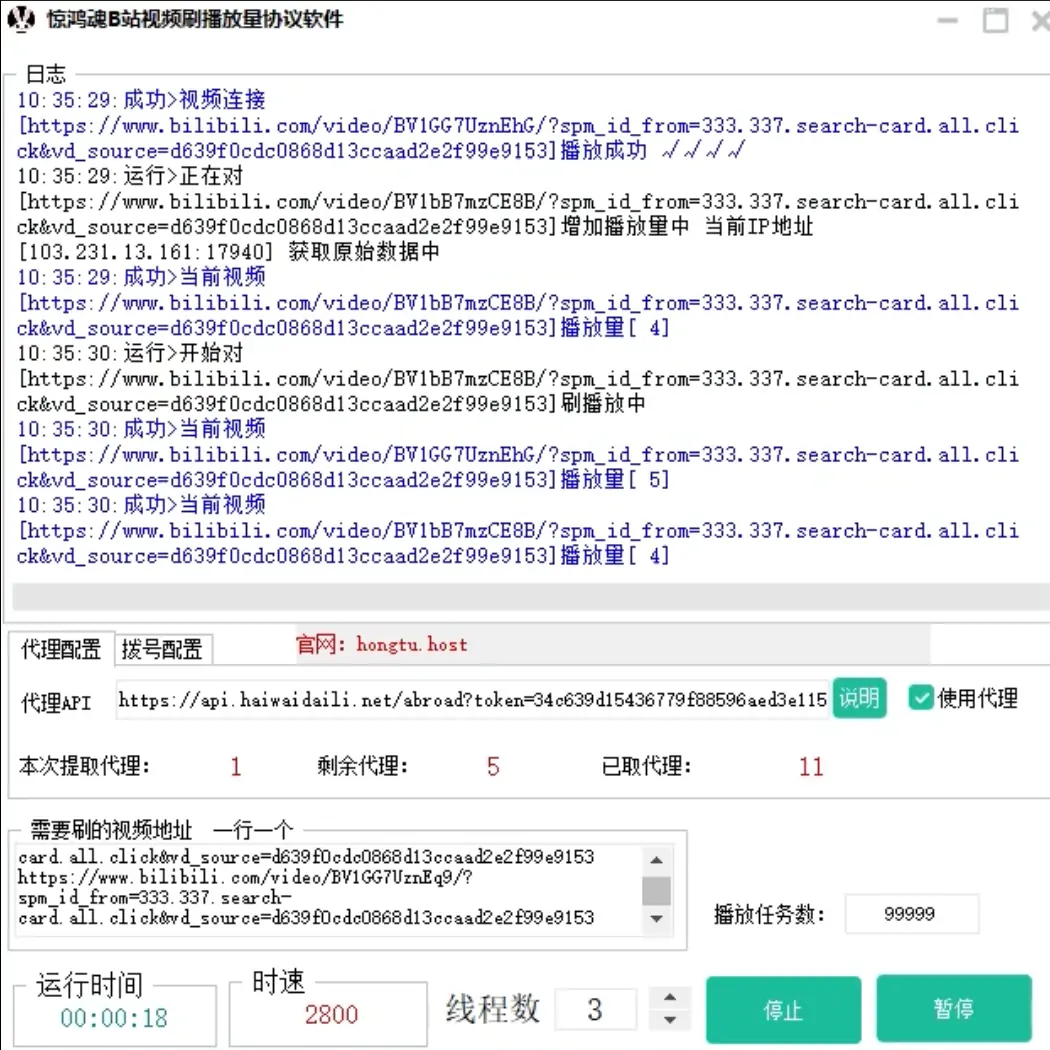Click the address list scroll up arrow
The image size is (1050, 1050).
pos(656,860)
